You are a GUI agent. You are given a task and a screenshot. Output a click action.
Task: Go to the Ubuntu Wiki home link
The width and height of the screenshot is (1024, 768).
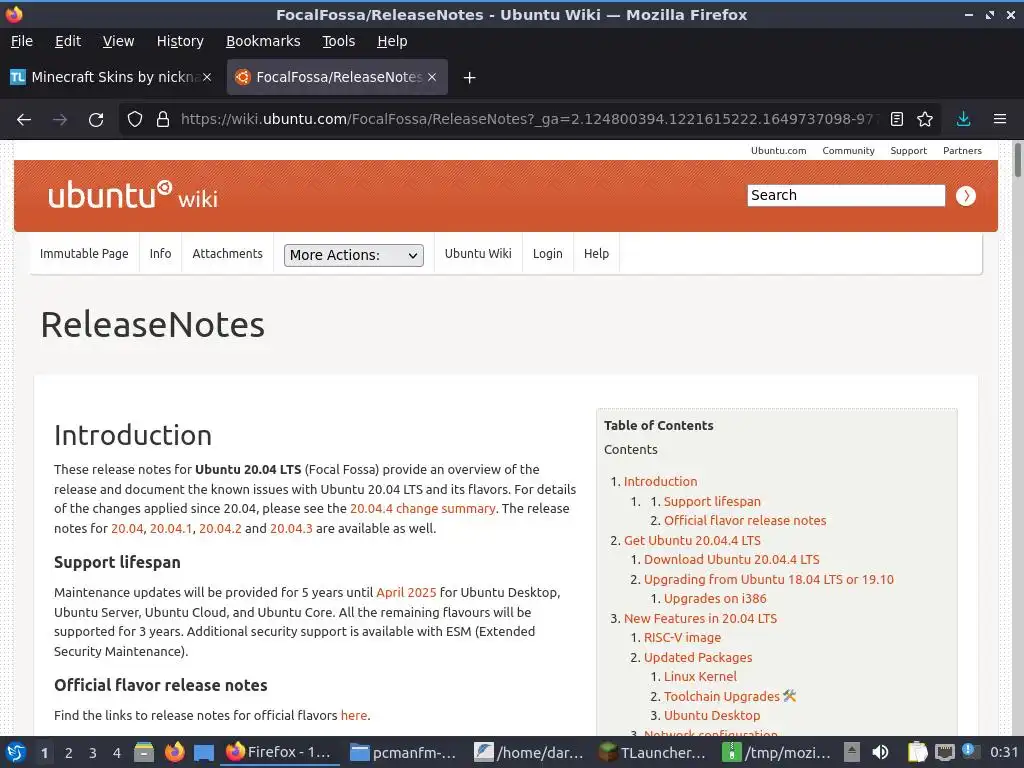coord(478,253)
